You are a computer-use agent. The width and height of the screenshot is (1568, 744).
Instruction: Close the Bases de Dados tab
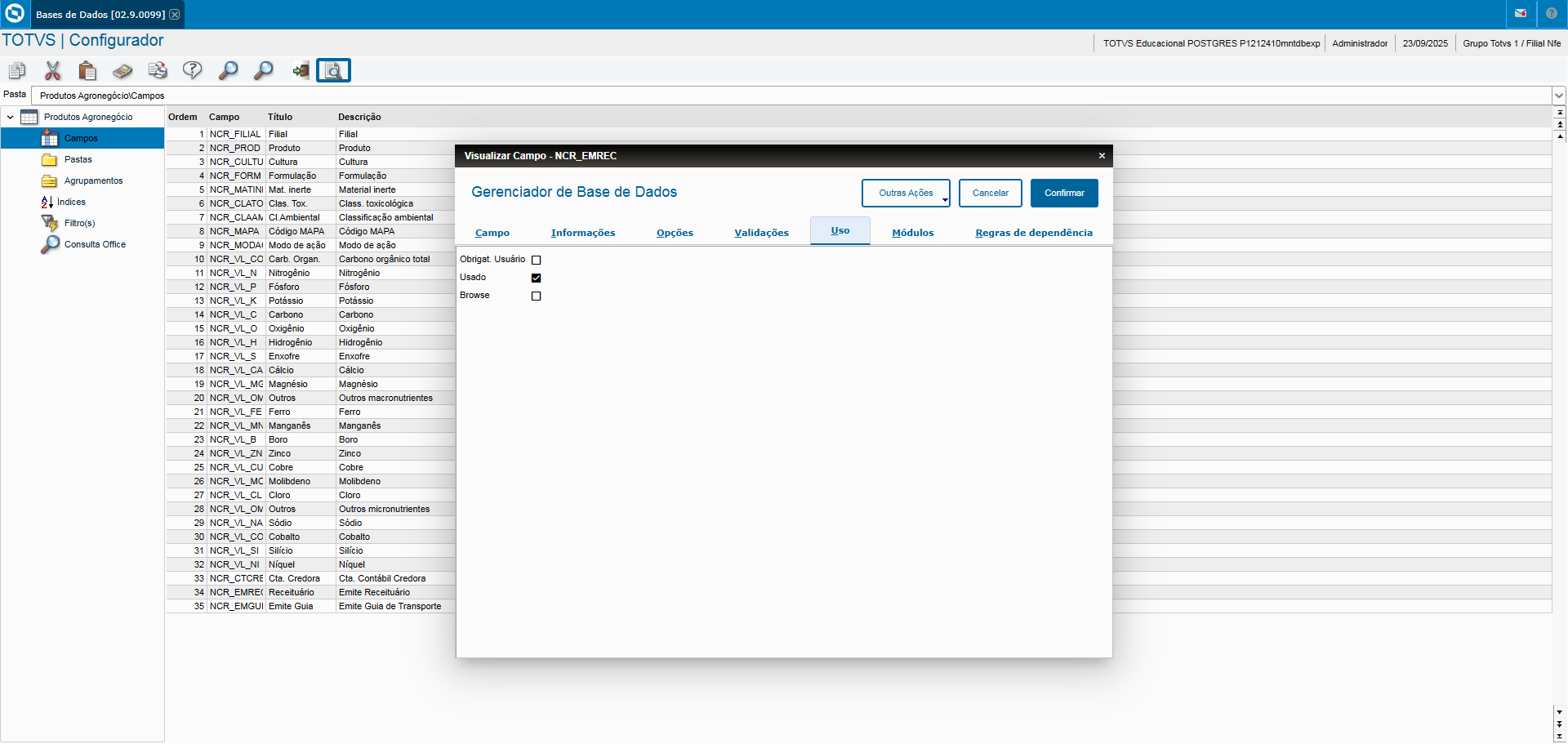pos(175,15)
